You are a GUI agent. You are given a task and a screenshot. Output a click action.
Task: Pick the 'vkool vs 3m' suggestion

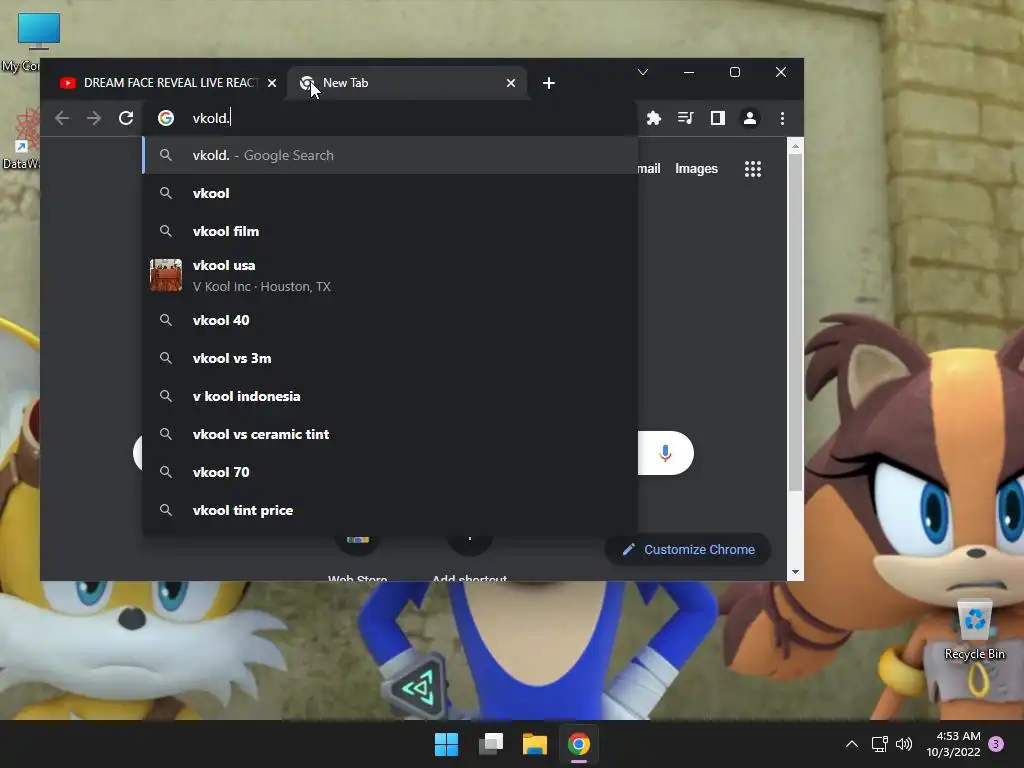point(390,358)
